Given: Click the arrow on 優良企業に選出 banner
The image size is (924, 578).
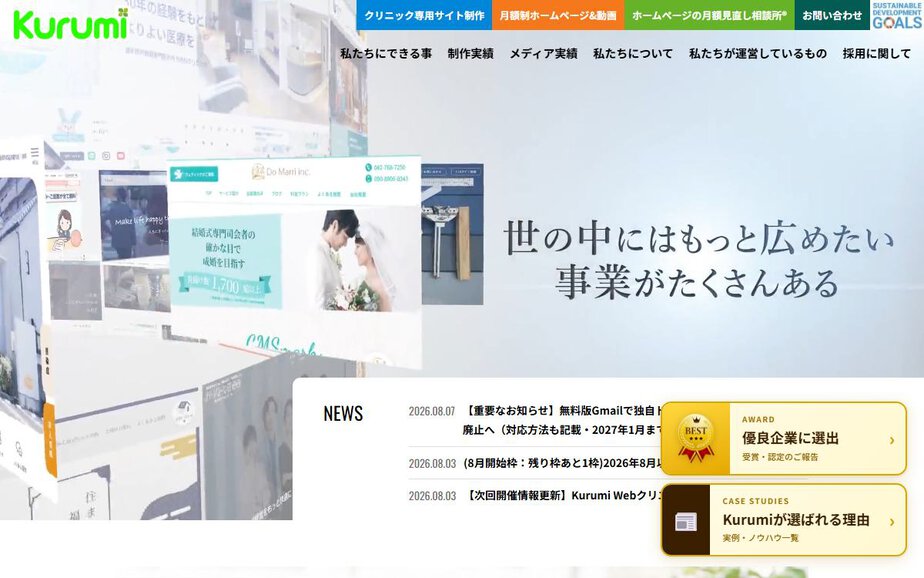Looking at the screenshot, I should tap(892, 440).
